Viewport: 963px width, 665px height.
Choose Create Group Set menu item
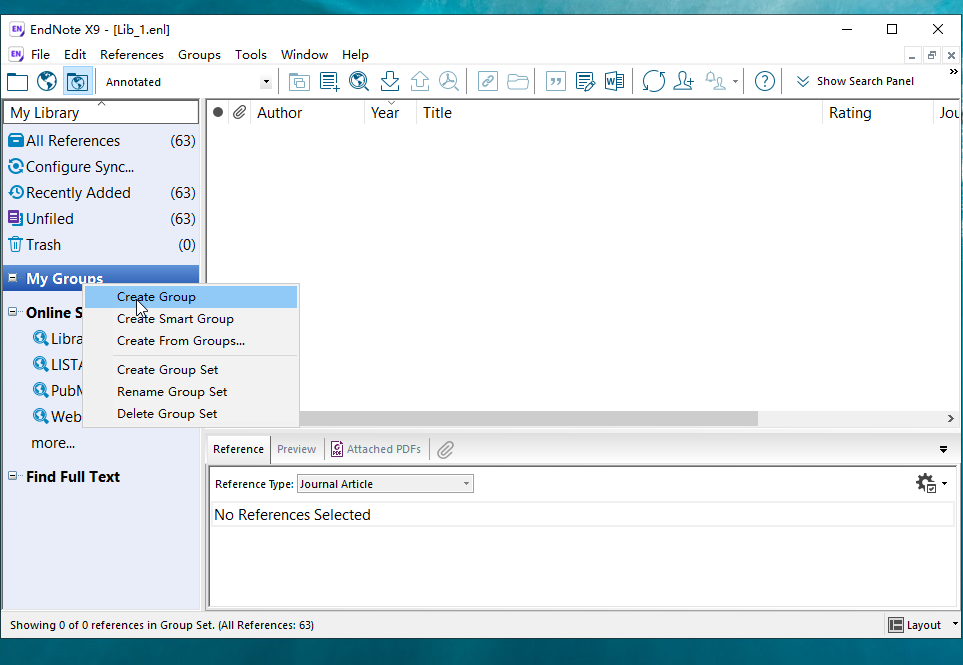point(191,370)
